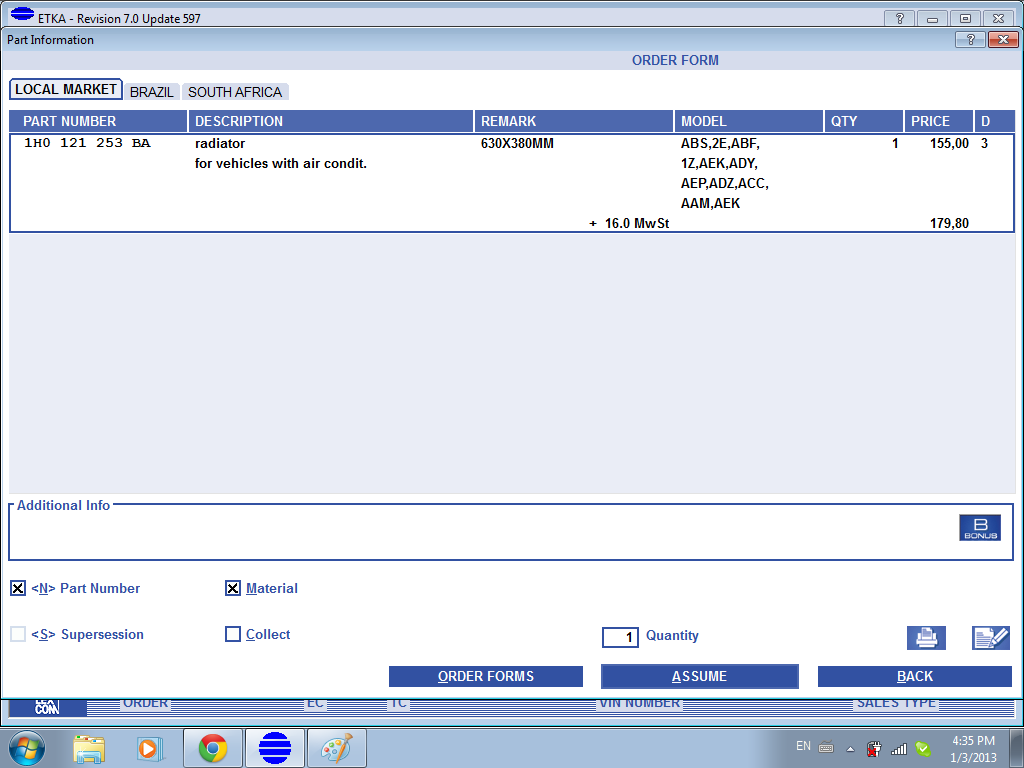Click the BACK button
This screenshot has width=1024, height=768.
pyautogui.click(x=914, y=677)
